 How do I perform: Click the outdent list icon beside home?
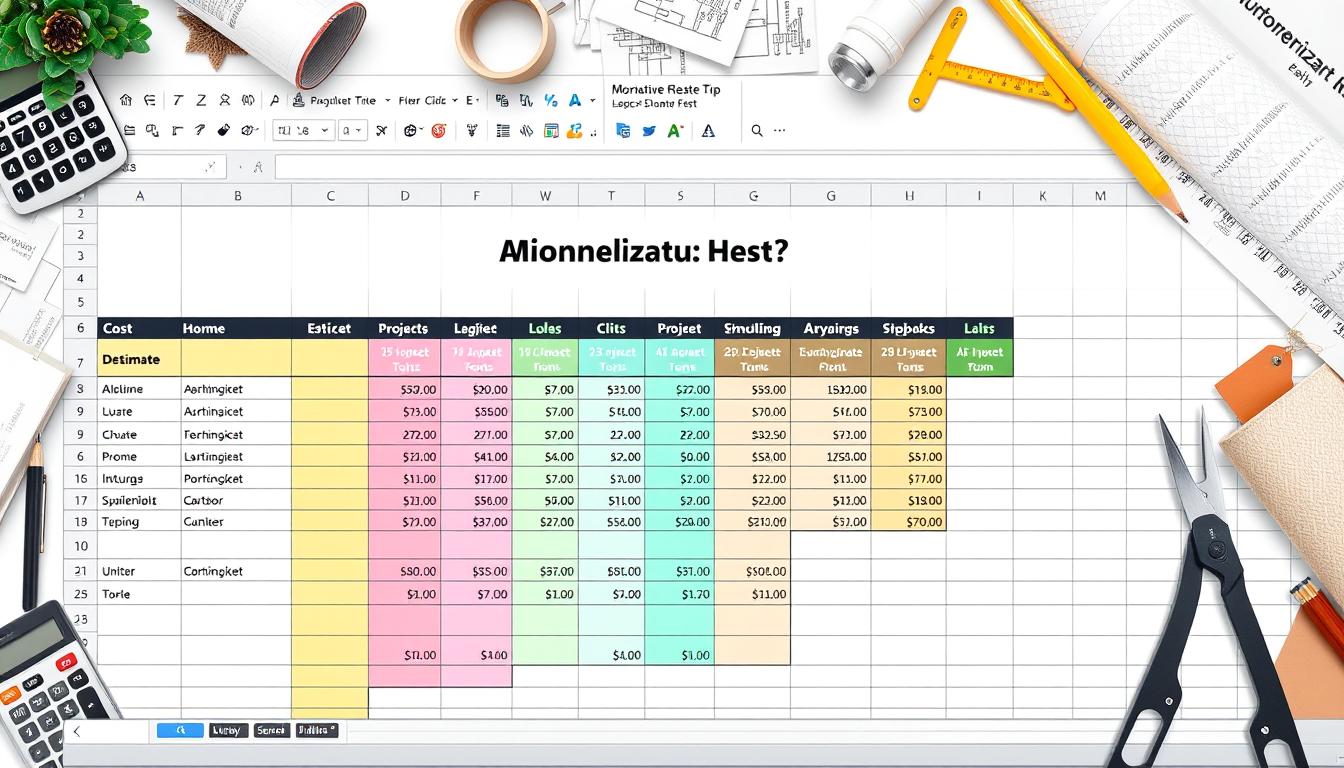tap(149, 100)
